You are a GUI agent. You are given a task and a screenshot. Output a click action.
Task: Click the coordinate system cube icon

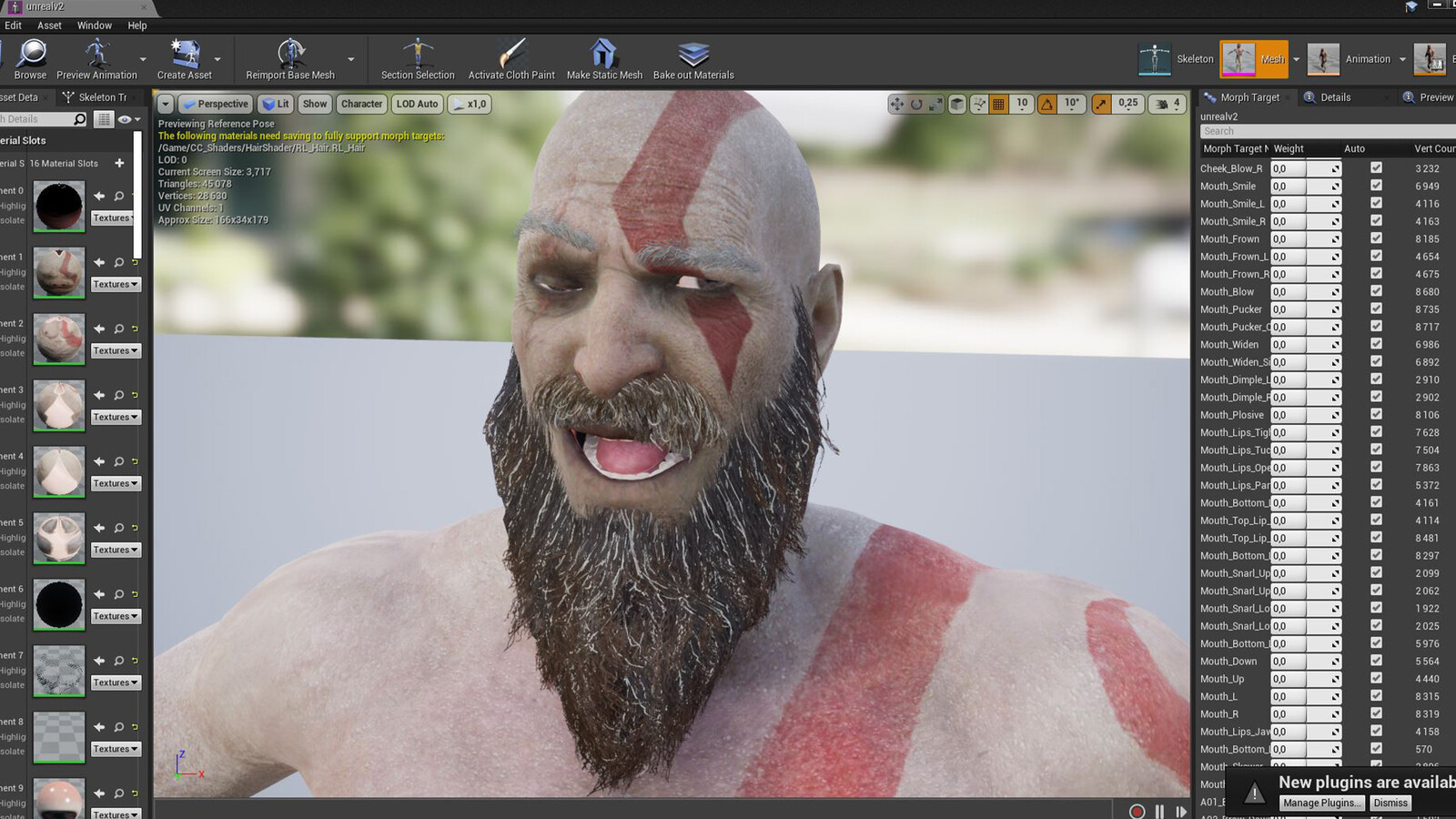[957, 105]
